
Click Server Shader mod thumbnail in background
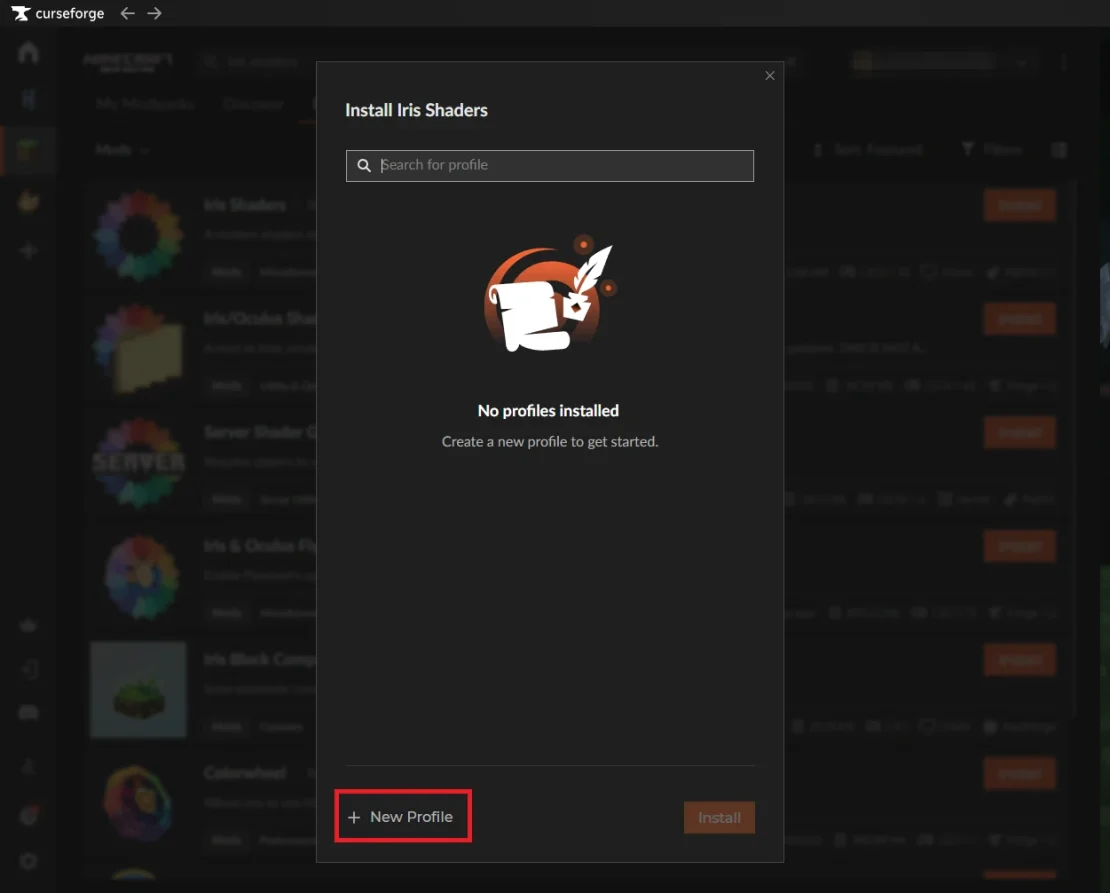pos(139,463)
